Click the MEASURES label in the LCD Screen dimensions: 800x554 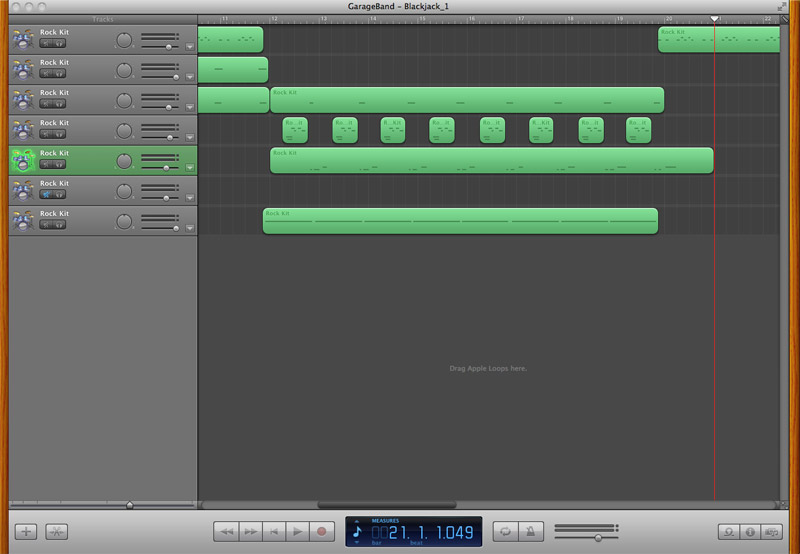[x=385, y=521]
